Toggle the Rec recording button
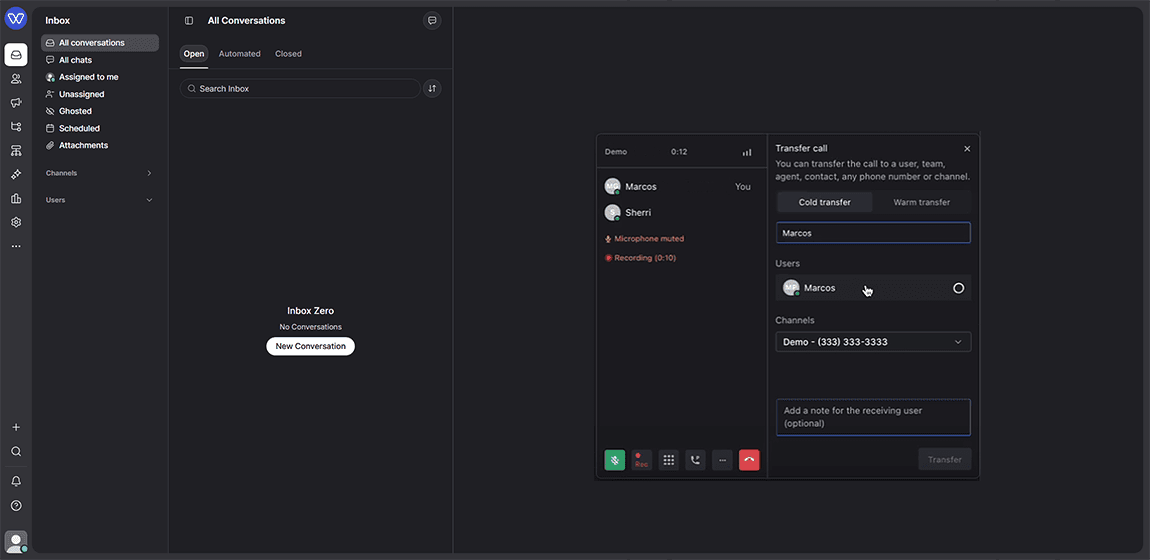1150x560 pixels. point(642,460)
